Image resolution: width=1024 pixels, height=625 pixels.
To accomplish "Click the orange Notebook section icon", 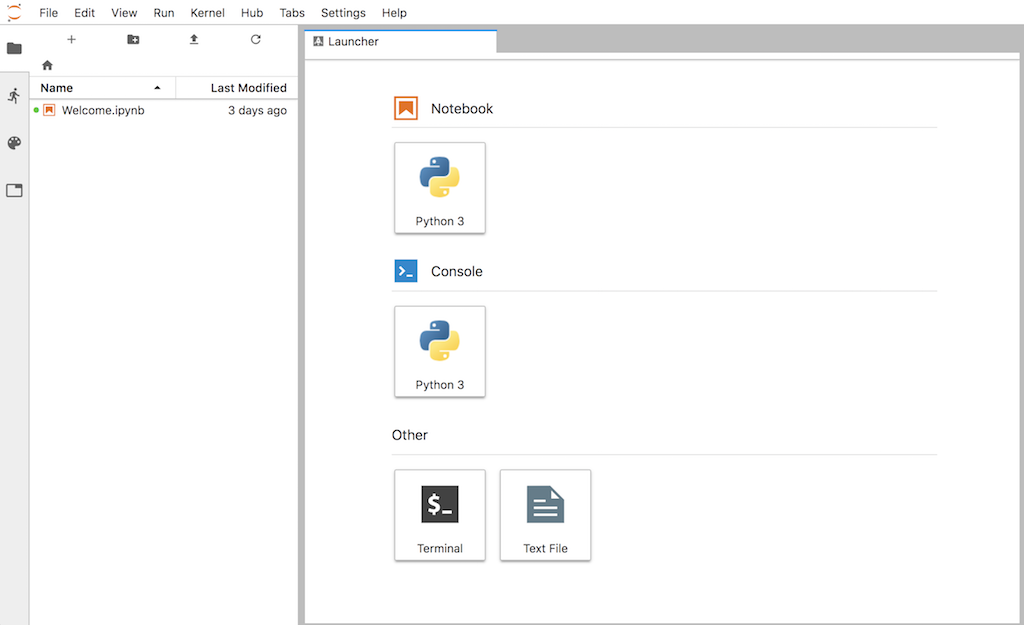I will [406, 108].
